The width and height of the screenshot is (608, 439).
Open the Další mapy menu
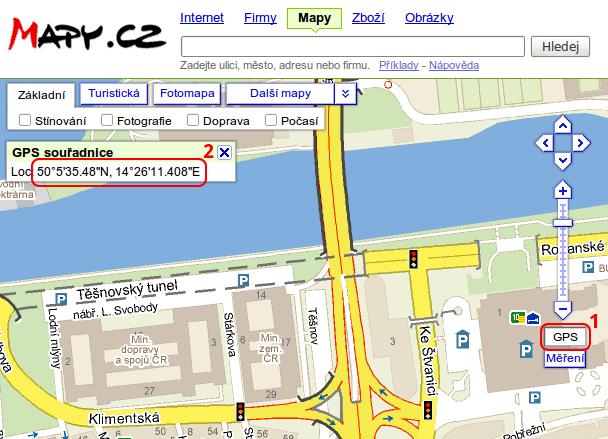pos(280,94)
